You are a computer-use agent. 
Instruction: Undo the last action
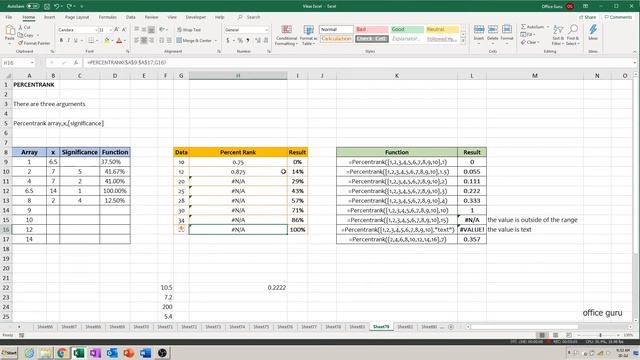pyautogui.click(x=57, y=6)
